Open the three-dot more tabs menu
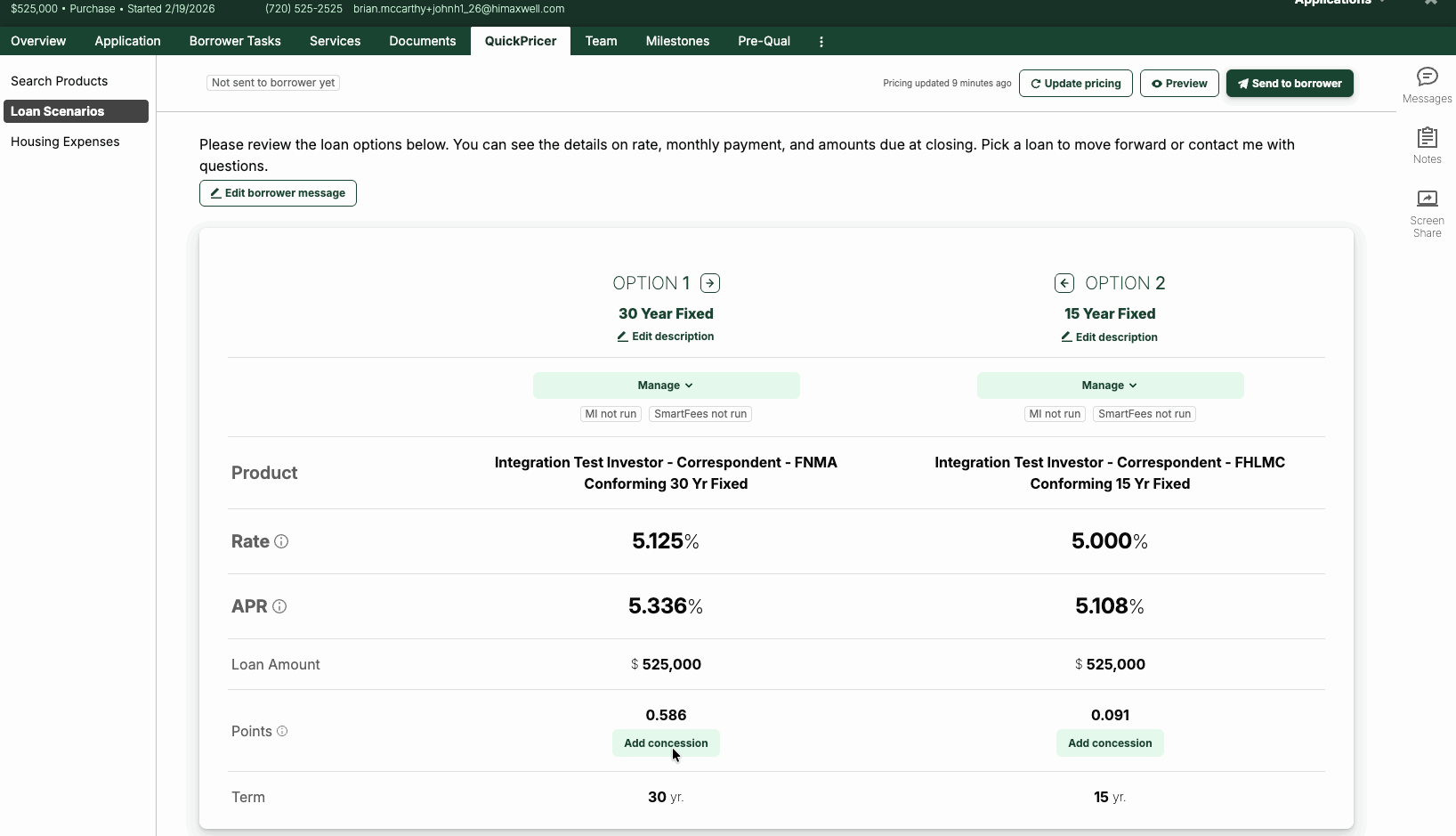The image size is (1456, 836). (x=821, y=41)
